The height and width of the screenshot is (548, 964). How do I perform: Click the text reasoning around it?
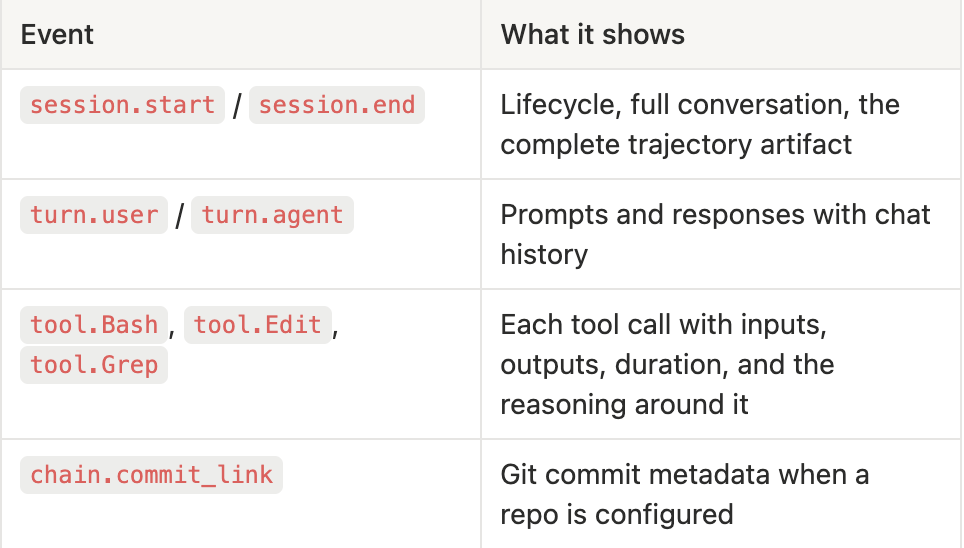coord(625,405)
